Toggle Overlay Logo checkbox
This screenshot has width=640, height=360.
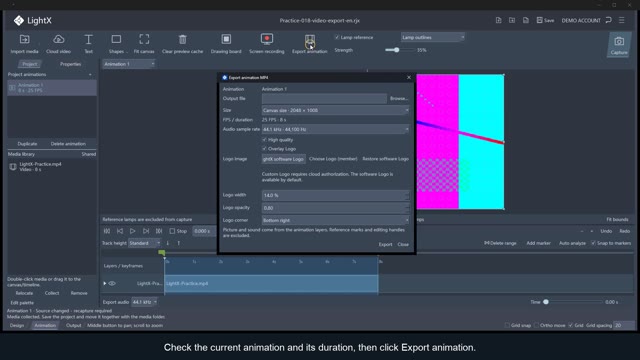coord(264,149)
